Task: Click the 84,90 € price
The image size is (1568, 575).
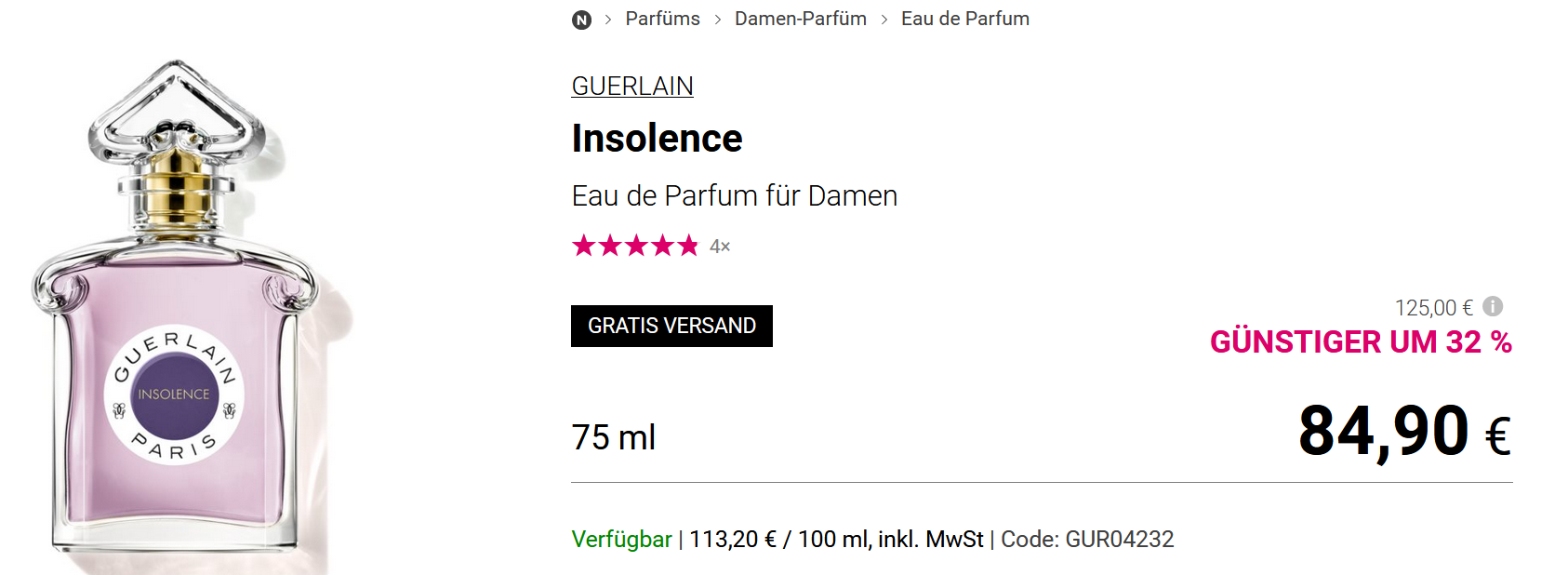Action: pos(1403,433)
